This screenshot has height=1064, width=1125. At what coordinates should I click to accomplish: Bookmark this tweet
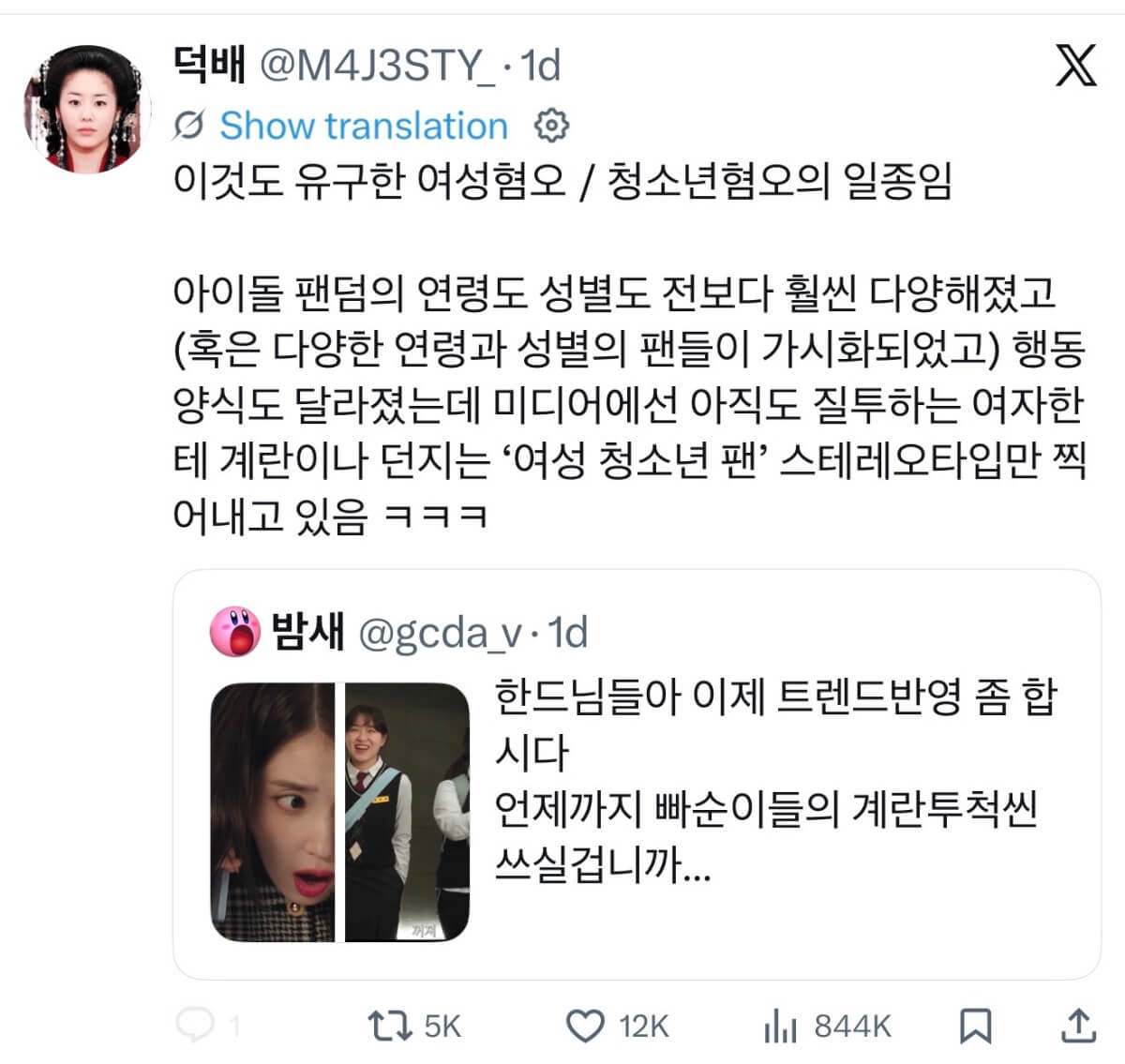(976, 1026)
